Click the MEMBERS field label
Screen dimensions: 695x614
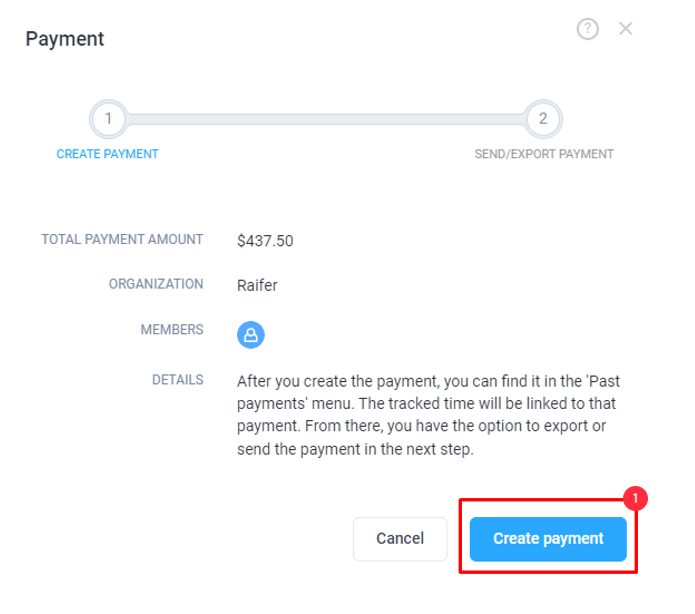coord(172,329)
